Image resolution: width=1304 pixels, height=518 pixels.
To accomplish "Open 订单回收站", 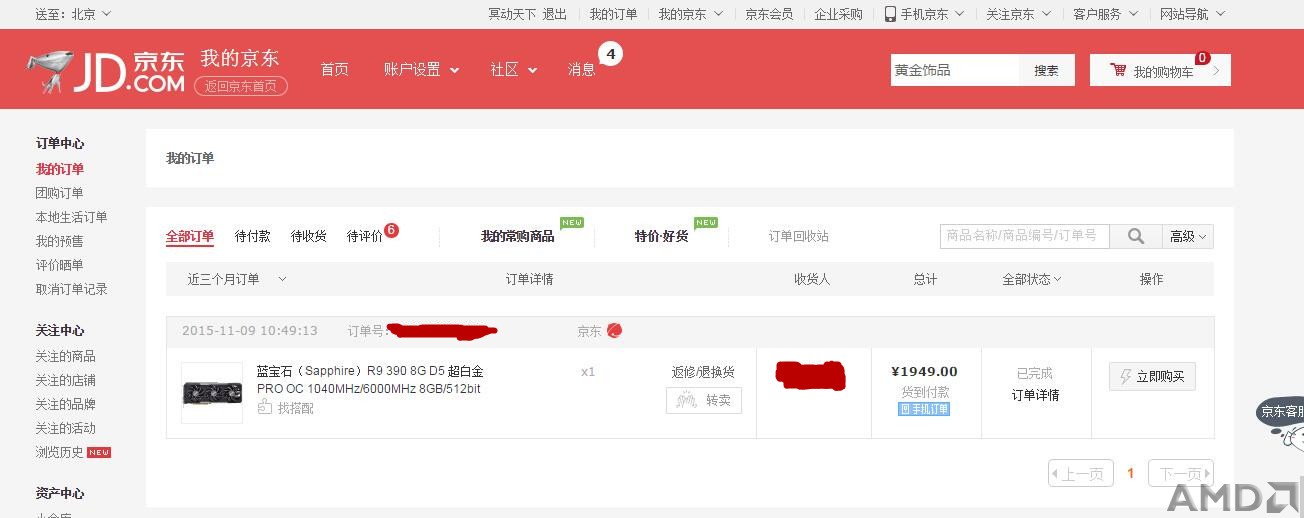I will [x=798, y=236].
